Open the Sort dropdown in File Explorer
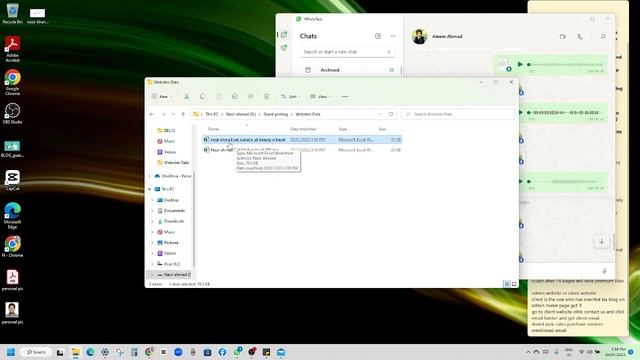This screenshot has height=360, width=640. 290,97
